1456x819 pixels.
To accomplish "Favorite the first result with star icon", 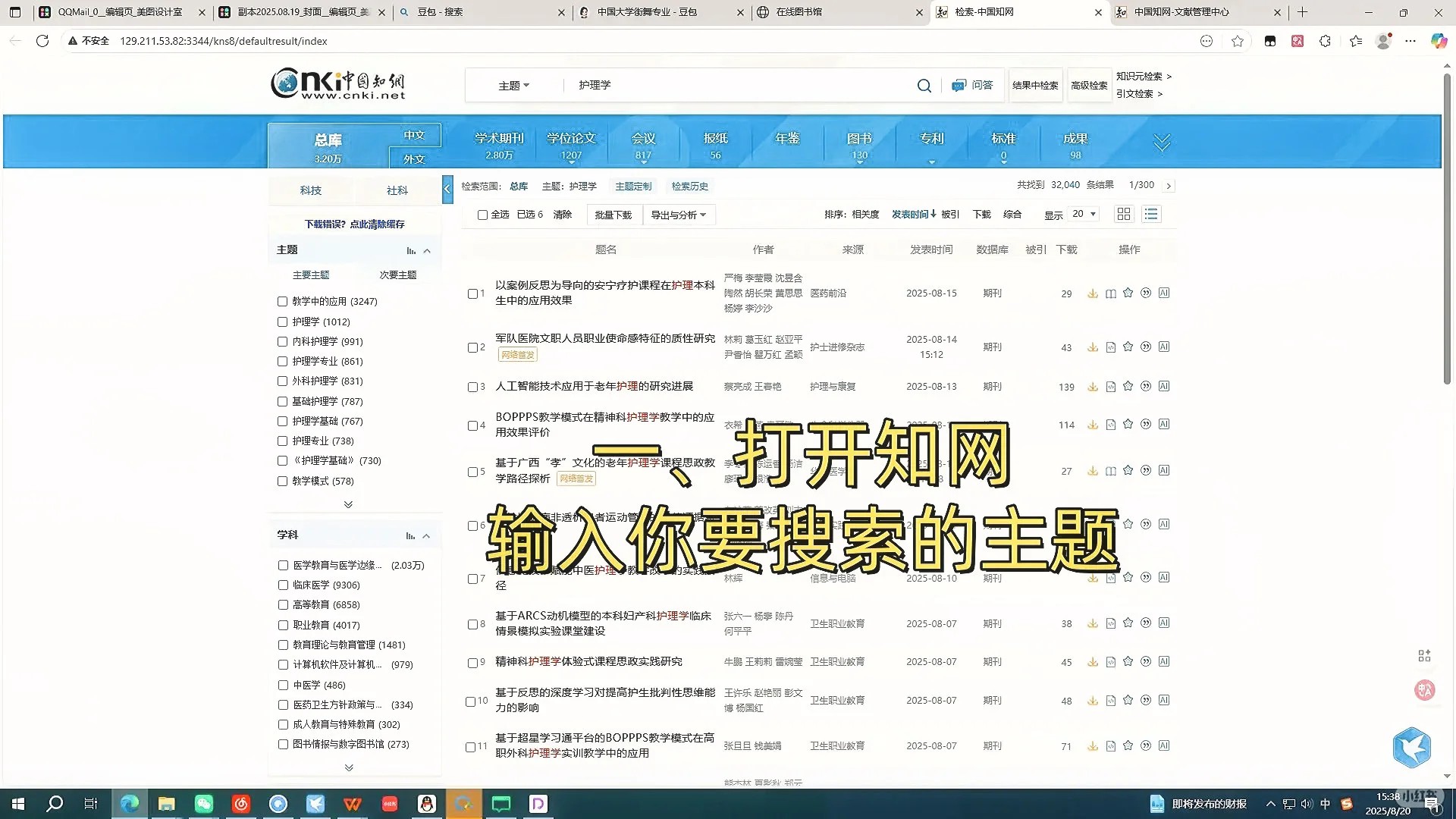I will (x=1128, y=293).
